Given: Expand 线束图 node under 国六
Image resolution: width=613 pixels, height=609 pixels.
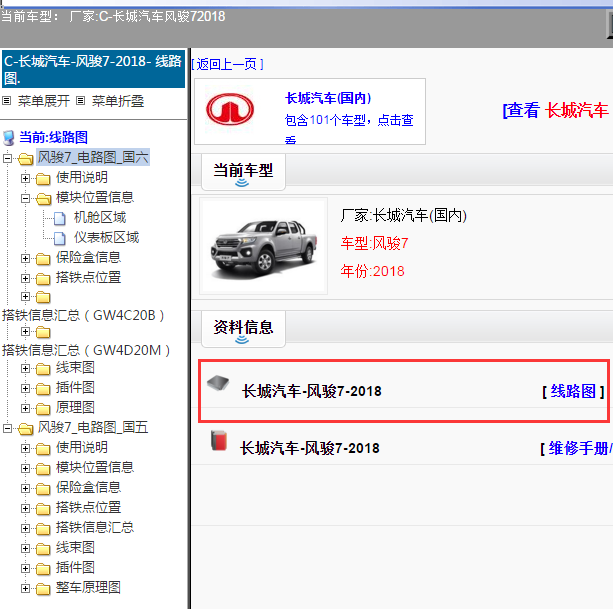Looking at the screenshot, I should pos(25,369).
